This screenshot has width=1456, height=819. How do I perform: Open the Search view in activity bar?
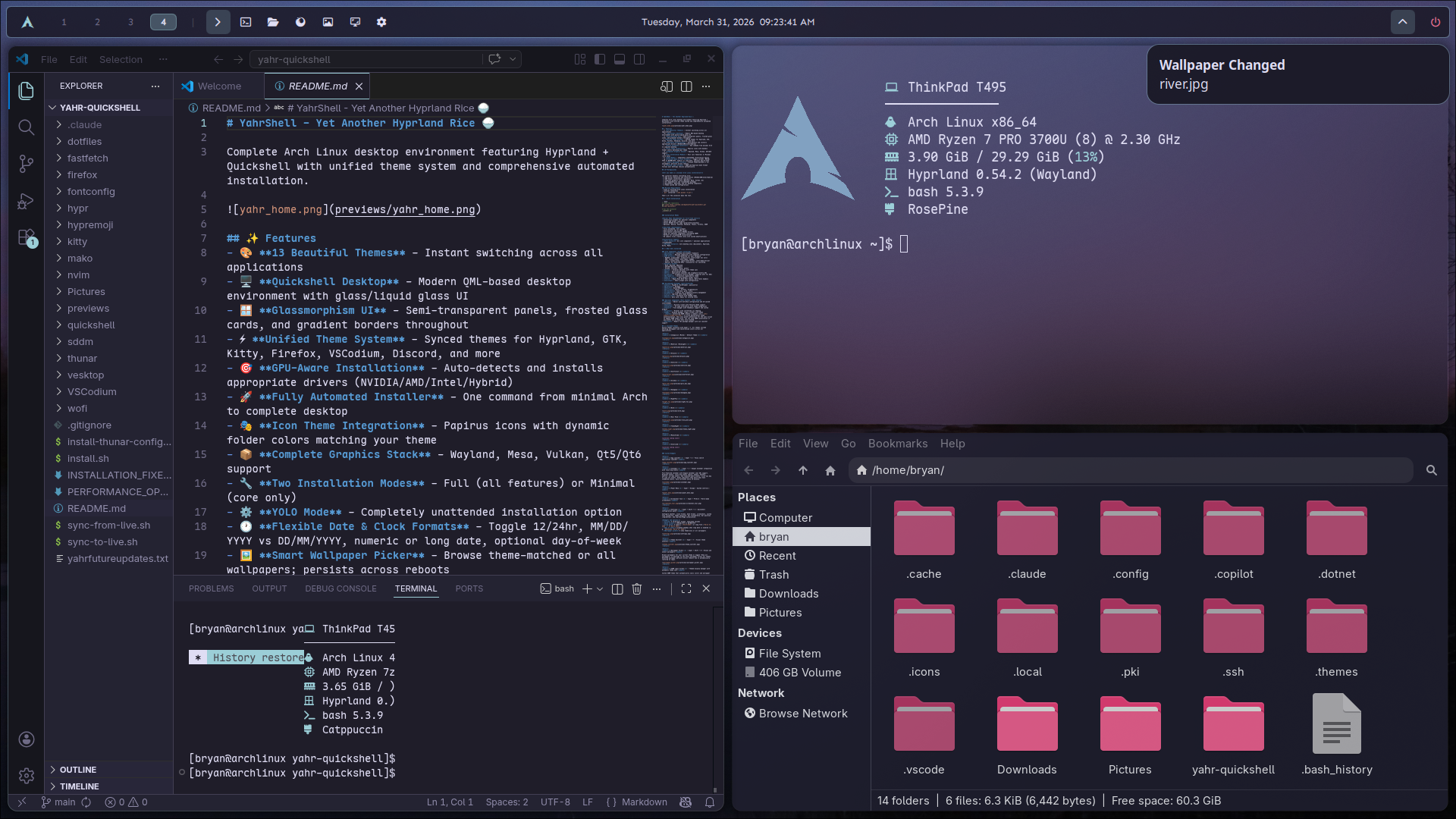coord(26,127)
